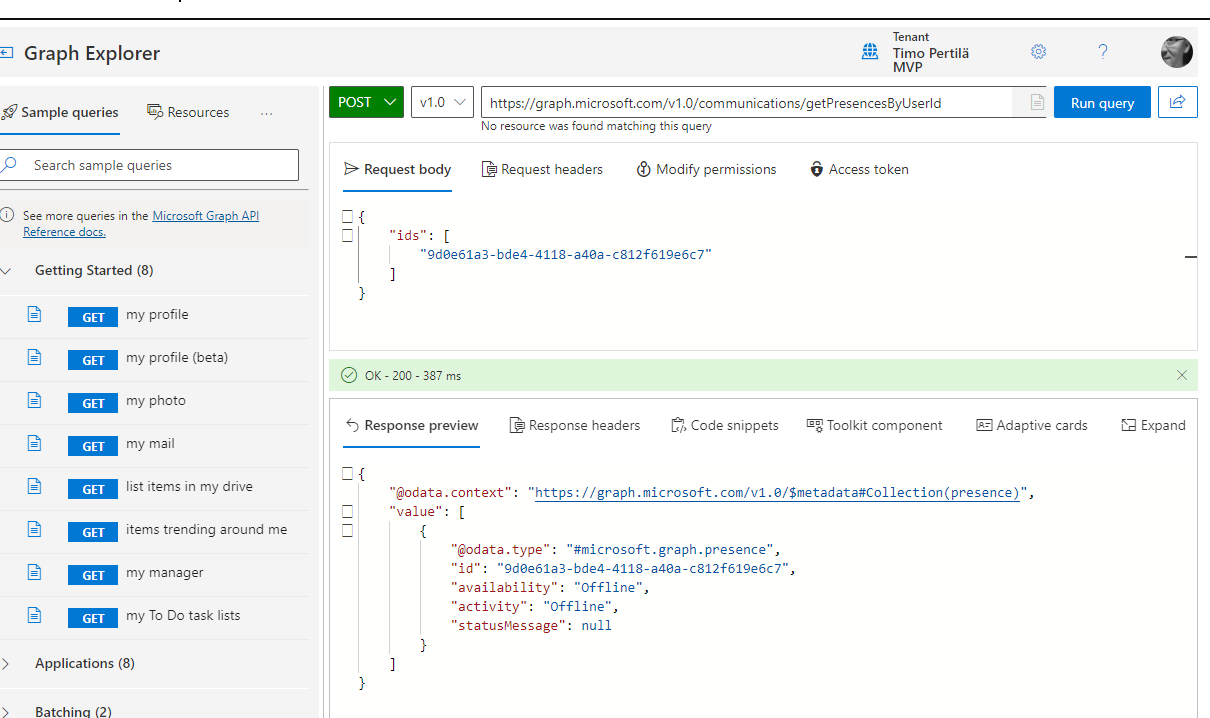
Task: Click the tenant organization icon
Action: (x=870, y=52)
